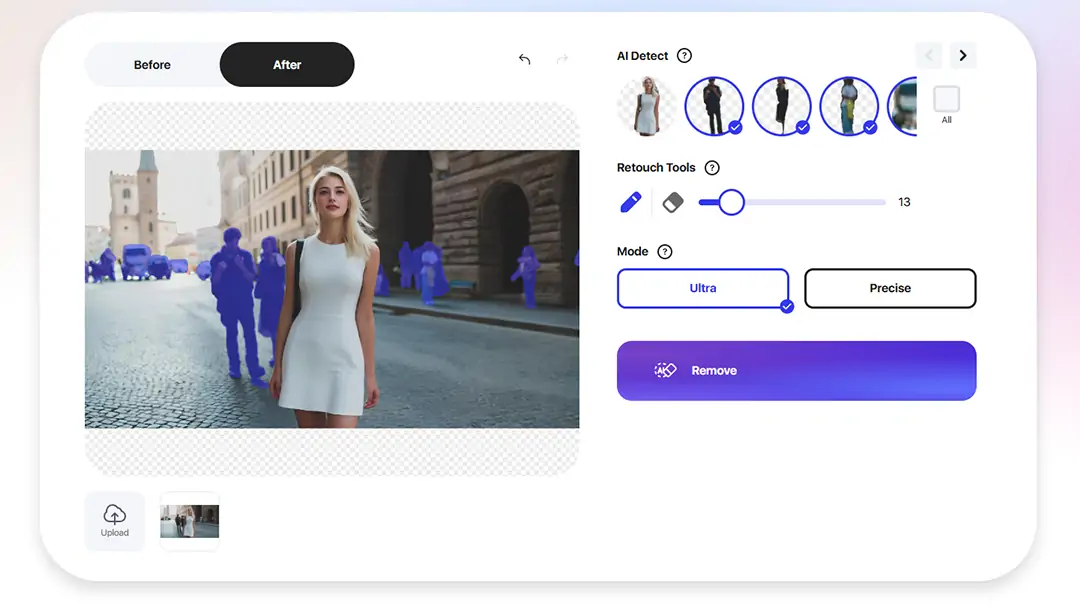Deselect the second checked dark figure detection

point(782,106)
